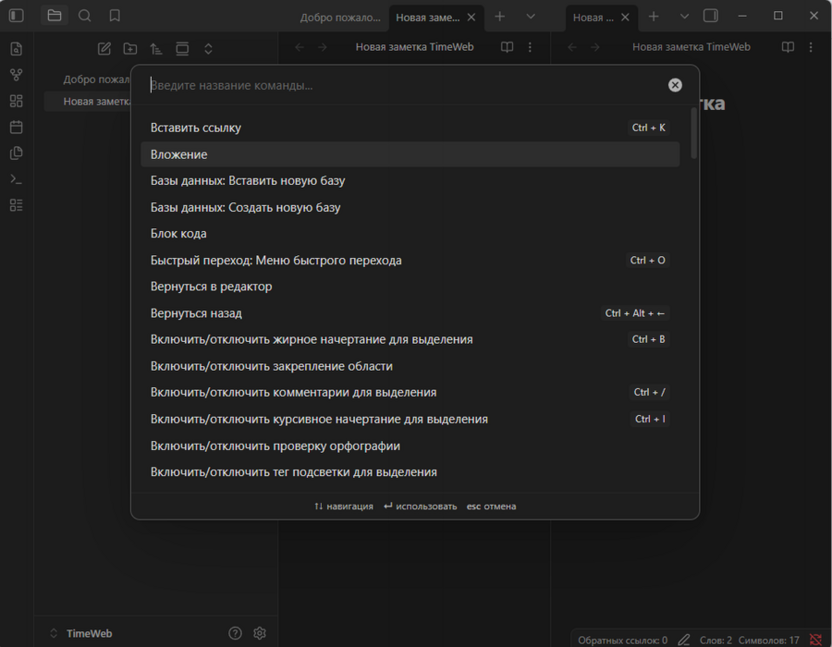Toggle the left sidebar
The height and width of the screenshot is (647, 832).
(16, 16)
